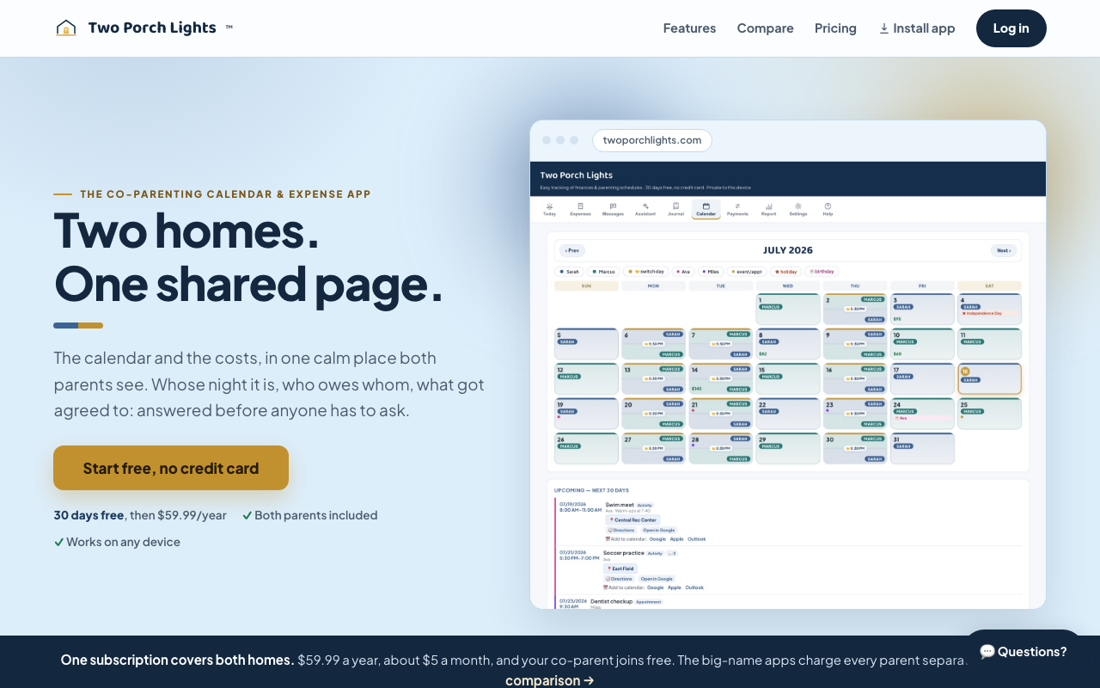Toggle the switch day legend chip
Screen dimensions: 1100x688
point(645,271)
